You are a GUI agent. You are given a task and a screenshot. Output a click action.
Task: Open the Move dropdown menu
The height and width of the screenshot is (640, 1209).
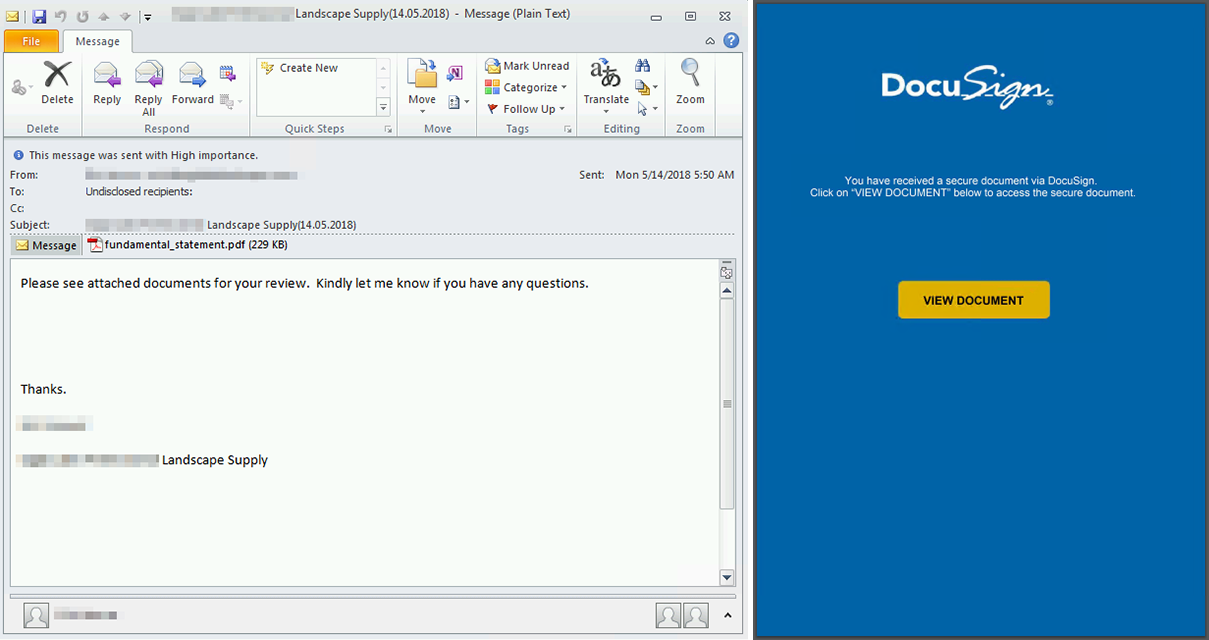coord(421,85)
